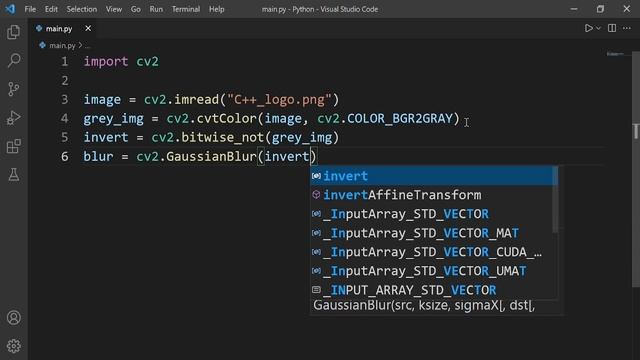640x360 pixels.
Task: Select the _InputArray_STD_VECTOR suggestion
Action: [x=431, y=214]
